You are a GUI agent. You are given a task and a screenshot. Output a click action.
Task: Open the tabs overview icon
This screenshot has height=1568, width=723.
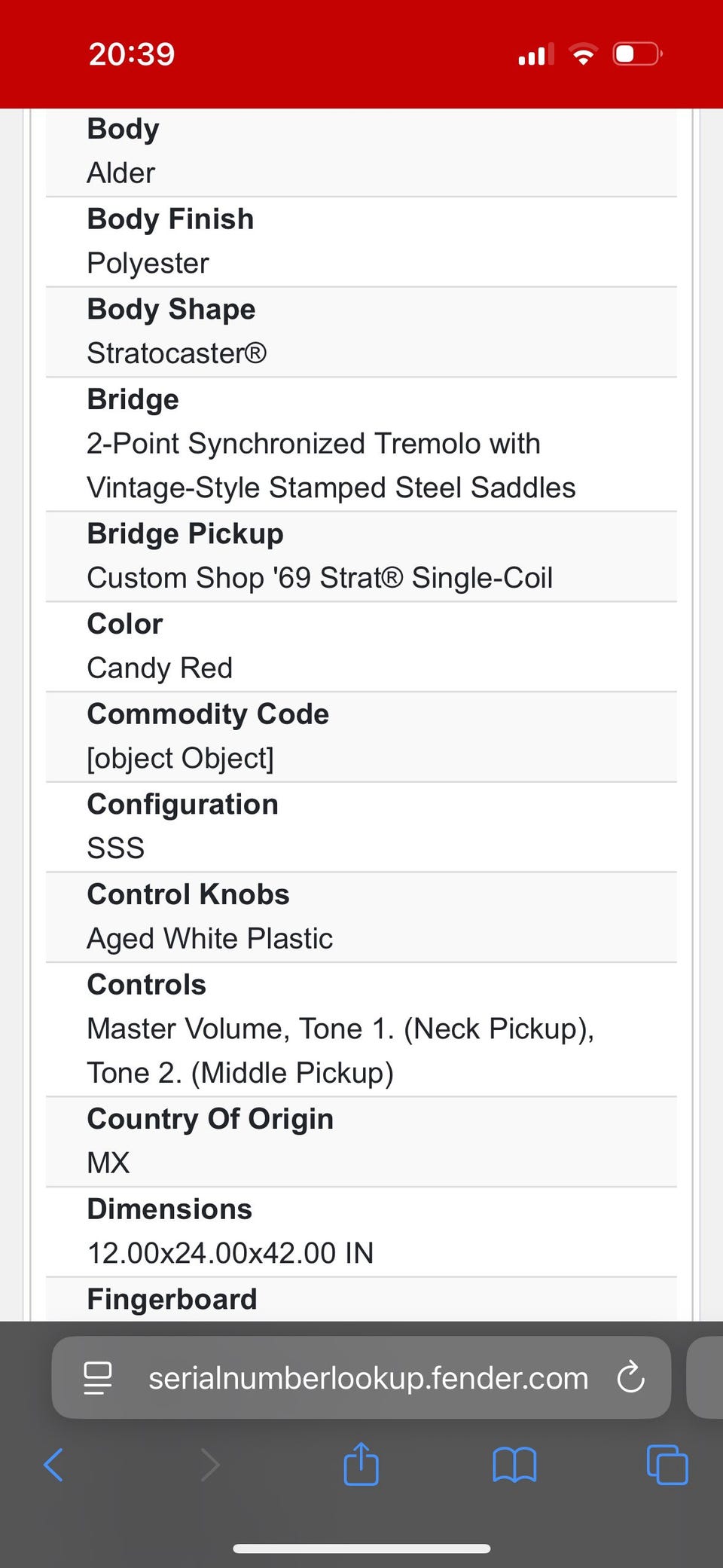coord(667,1465)
